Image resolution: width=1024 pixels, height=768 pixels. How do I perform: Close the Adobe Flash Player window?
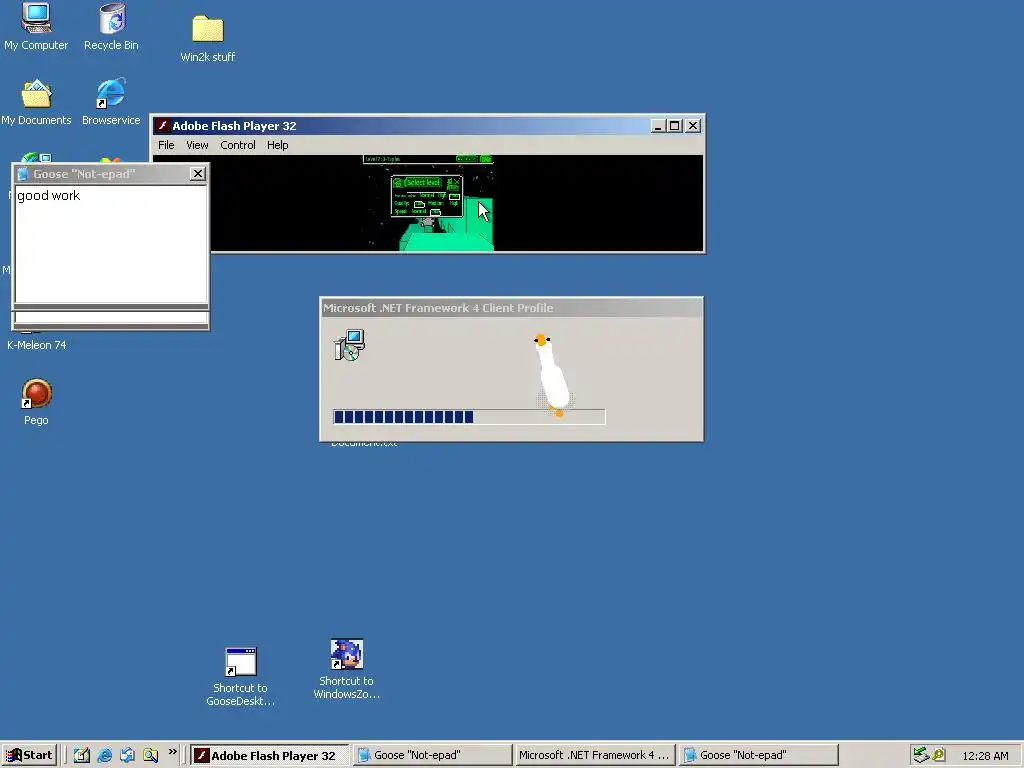tap(693, 126)
